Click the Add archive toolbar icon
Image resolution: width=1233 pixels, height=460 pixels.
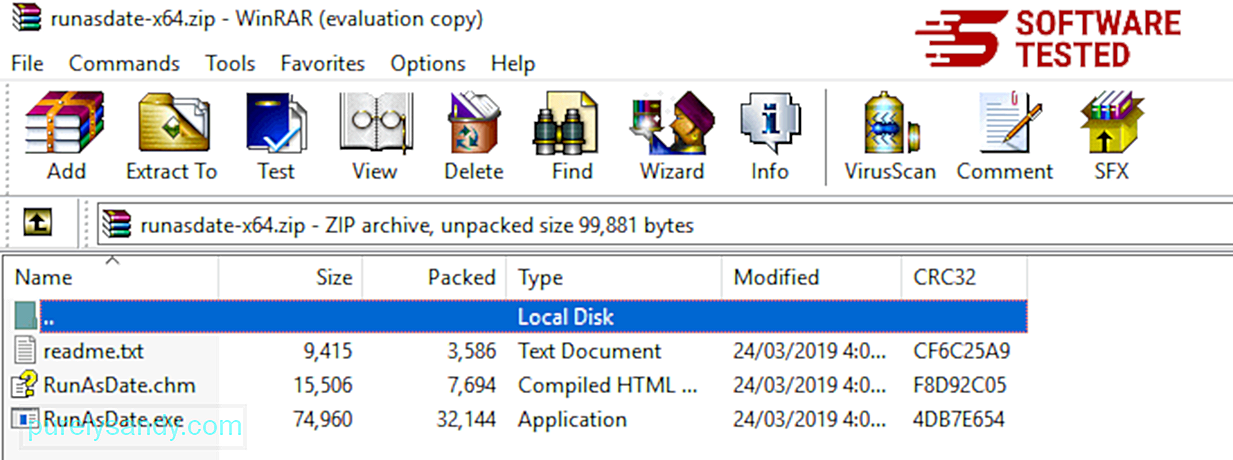click(66, 137)
